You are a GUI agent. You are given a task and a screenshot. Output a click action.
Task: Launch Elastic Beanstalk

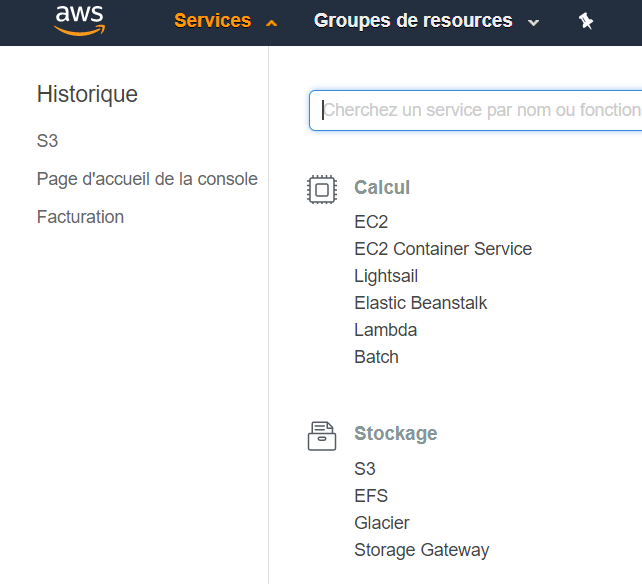(421, 303)
